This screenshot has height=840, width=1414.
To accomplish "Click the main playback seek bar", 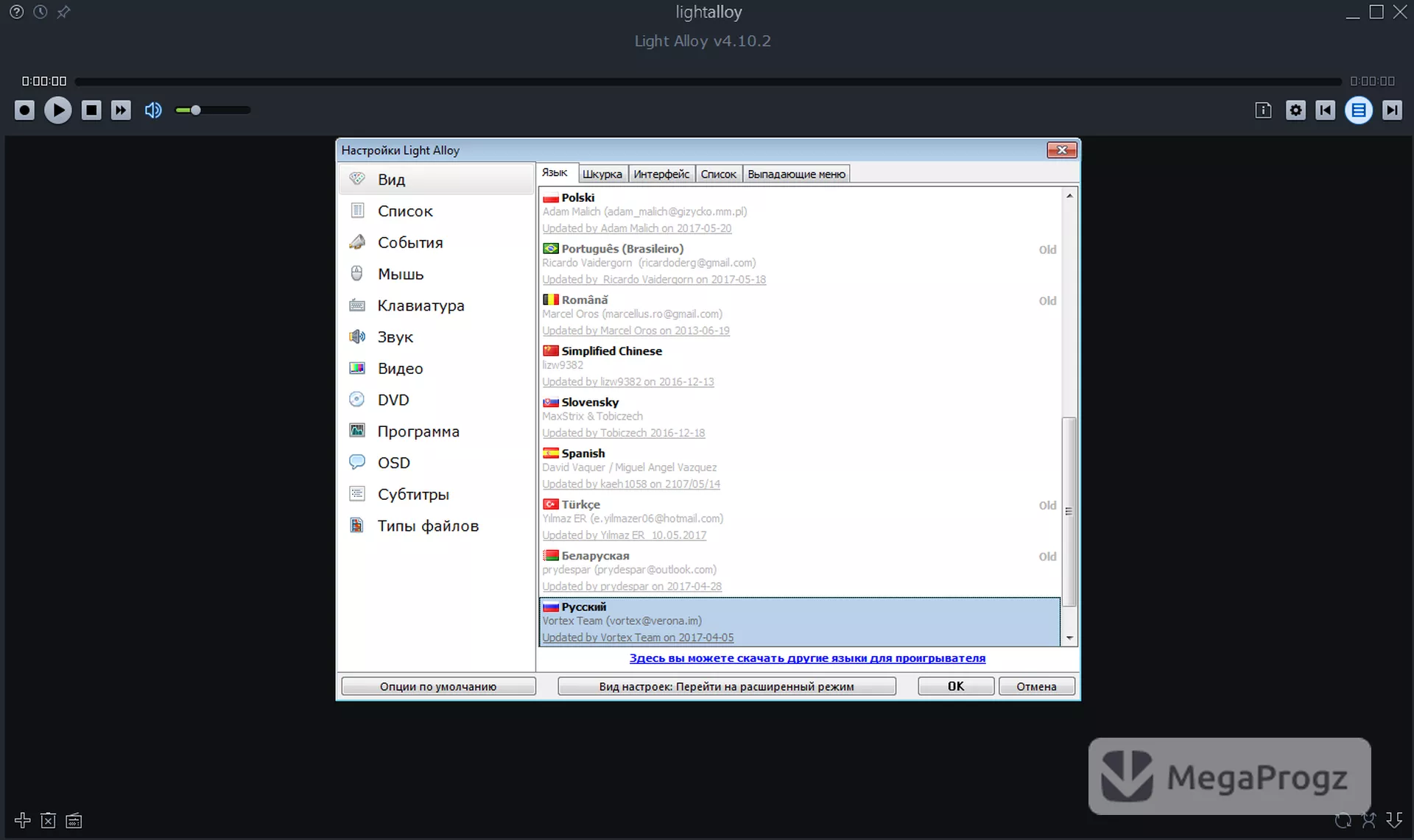I will [708, 82].
